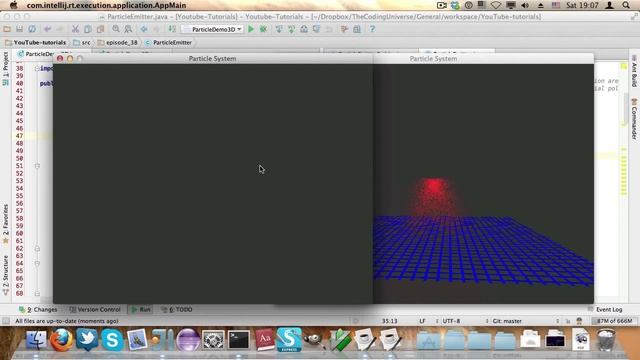Screen dimensions: 640x360
Task: Open the Event Log
Action: pyautogui.click(x=606, y=309)
